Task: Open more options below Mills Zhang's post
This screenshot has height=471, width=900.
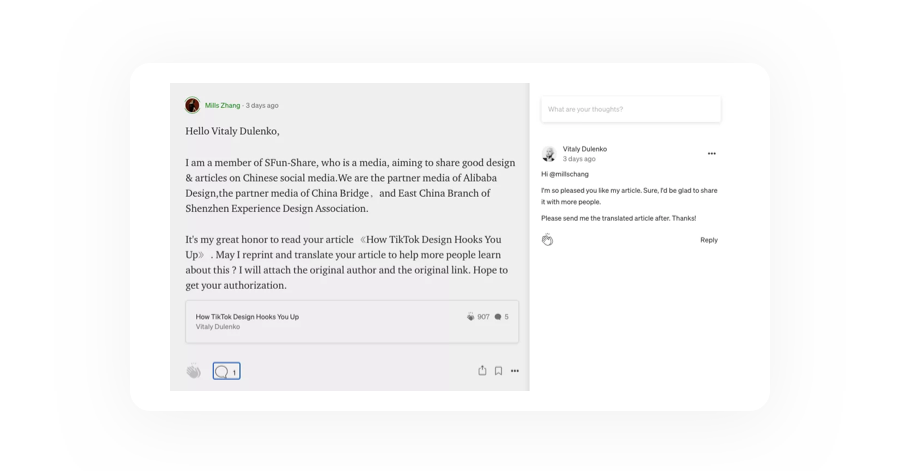Action: pyautogui.click(x=515, y=371)
